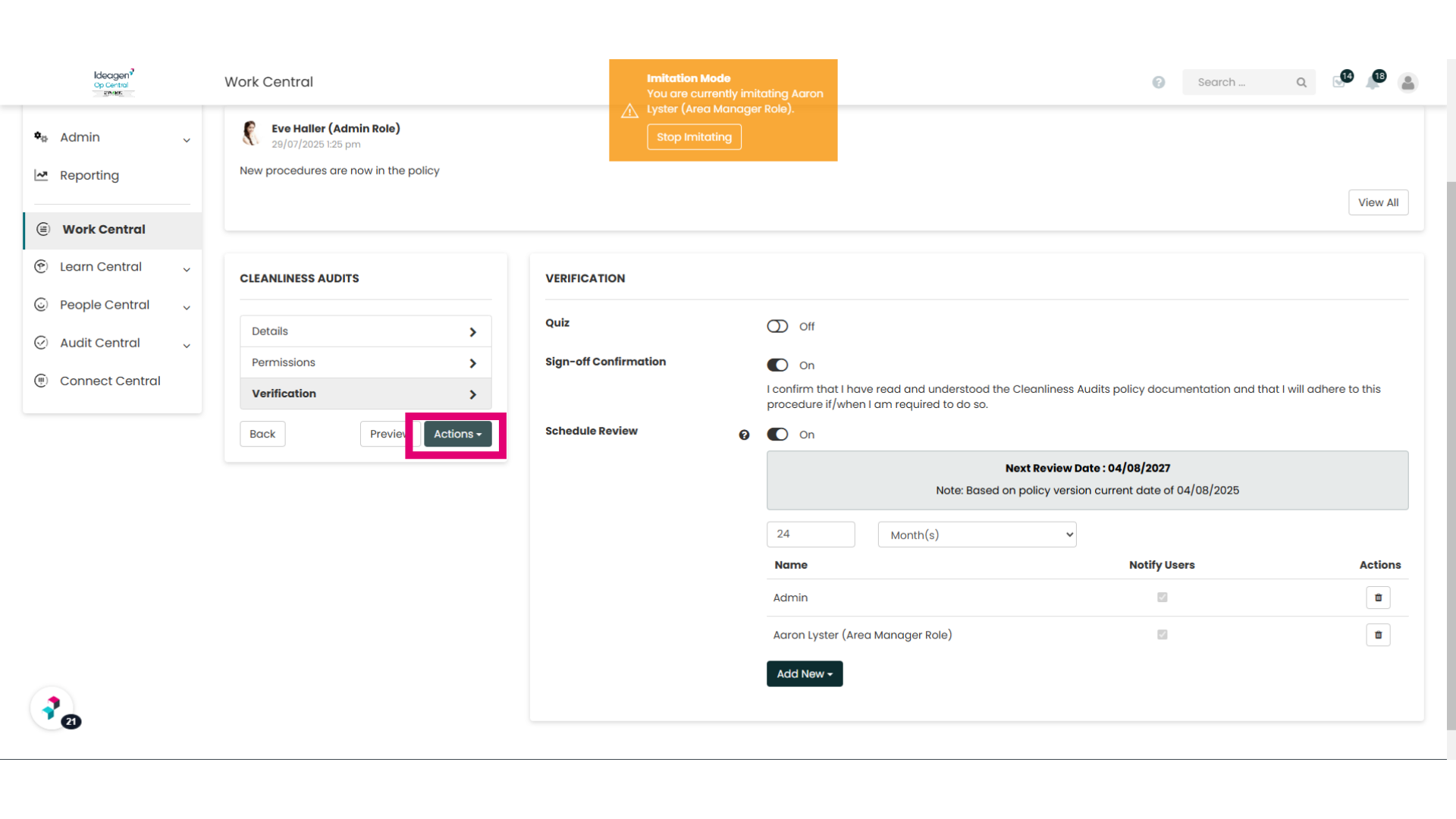Image resolution: width=1456 pixels, height=819 pixels.
Task: Click the Details row chevron arrow
Action: (472, 332)
